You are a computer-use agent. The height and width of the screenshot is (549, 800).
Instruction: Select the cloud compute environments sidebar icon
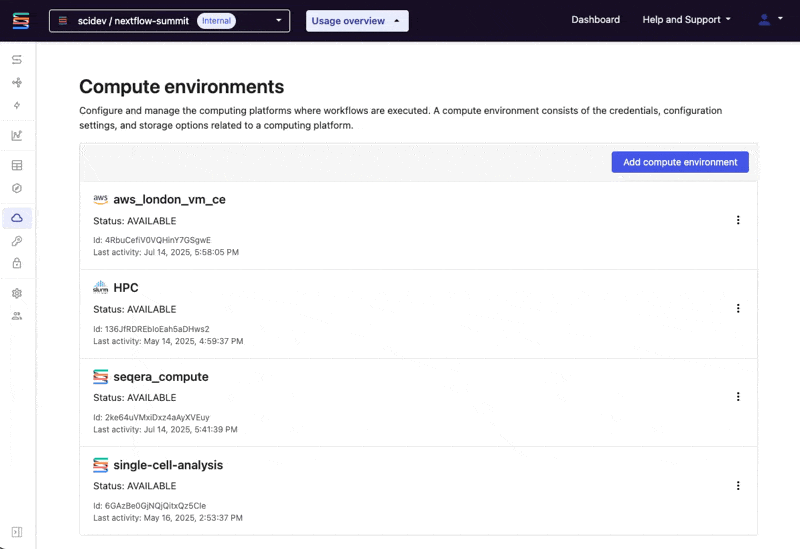(x=17, y=217)
